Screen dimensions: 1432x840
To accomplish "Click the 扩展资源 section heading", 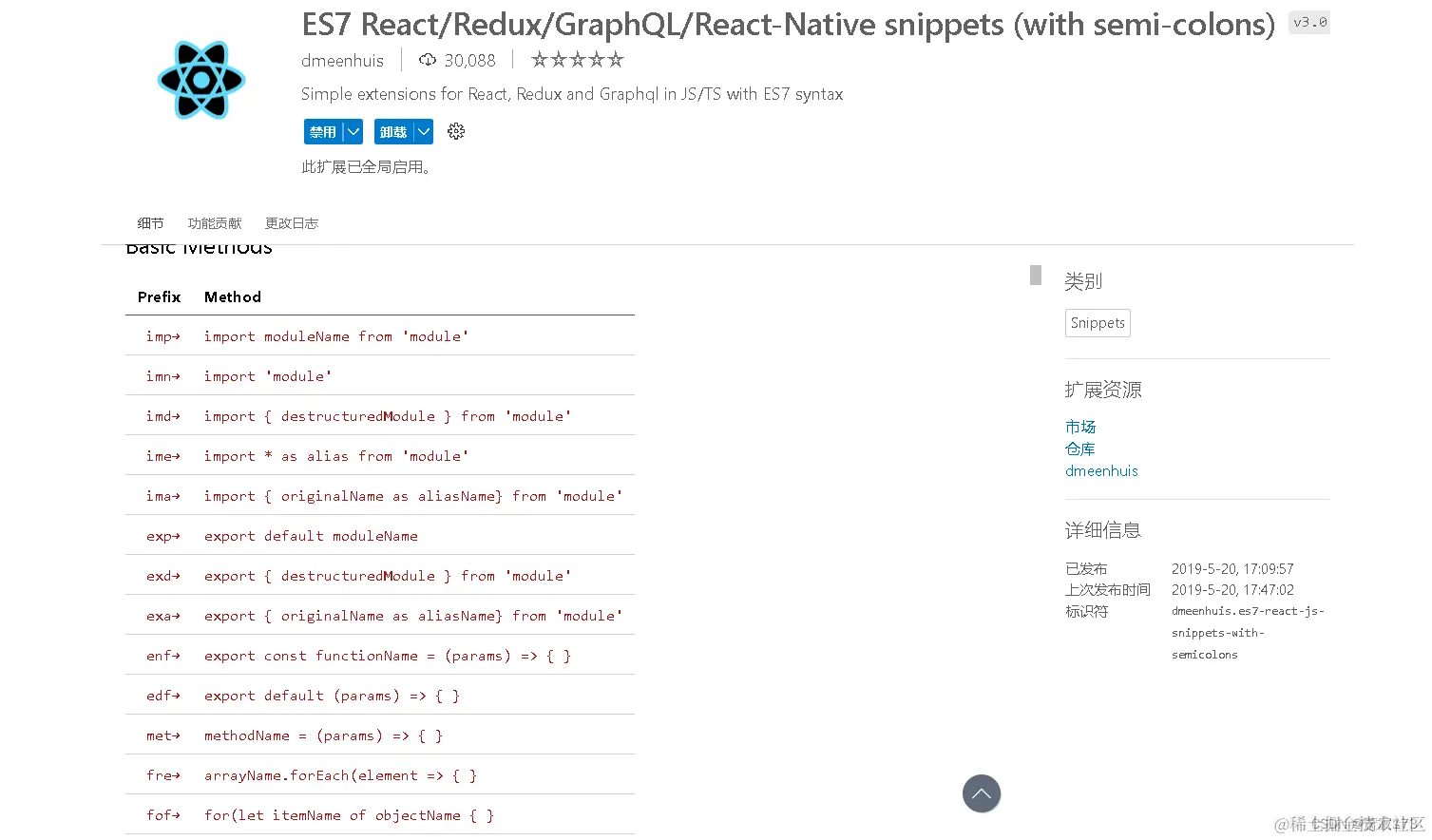I will pos(1103,390).
